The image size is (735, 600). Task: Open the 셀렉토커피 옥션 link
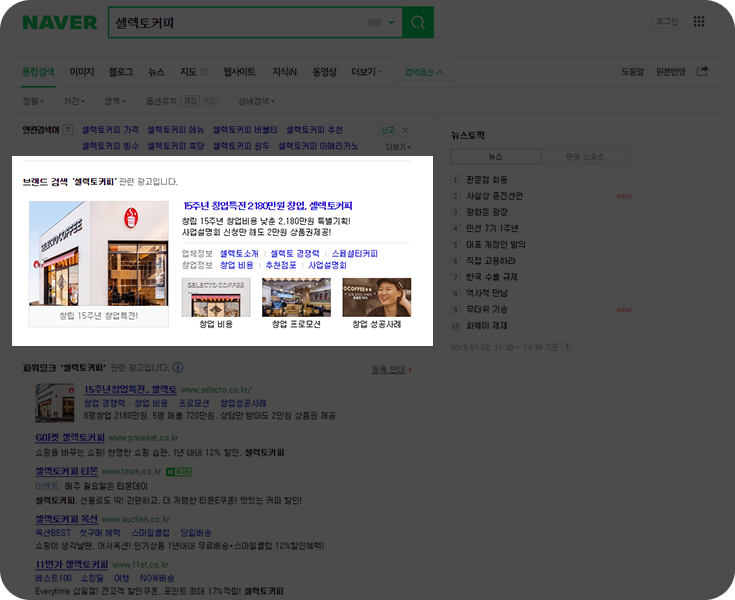[67, 519]
